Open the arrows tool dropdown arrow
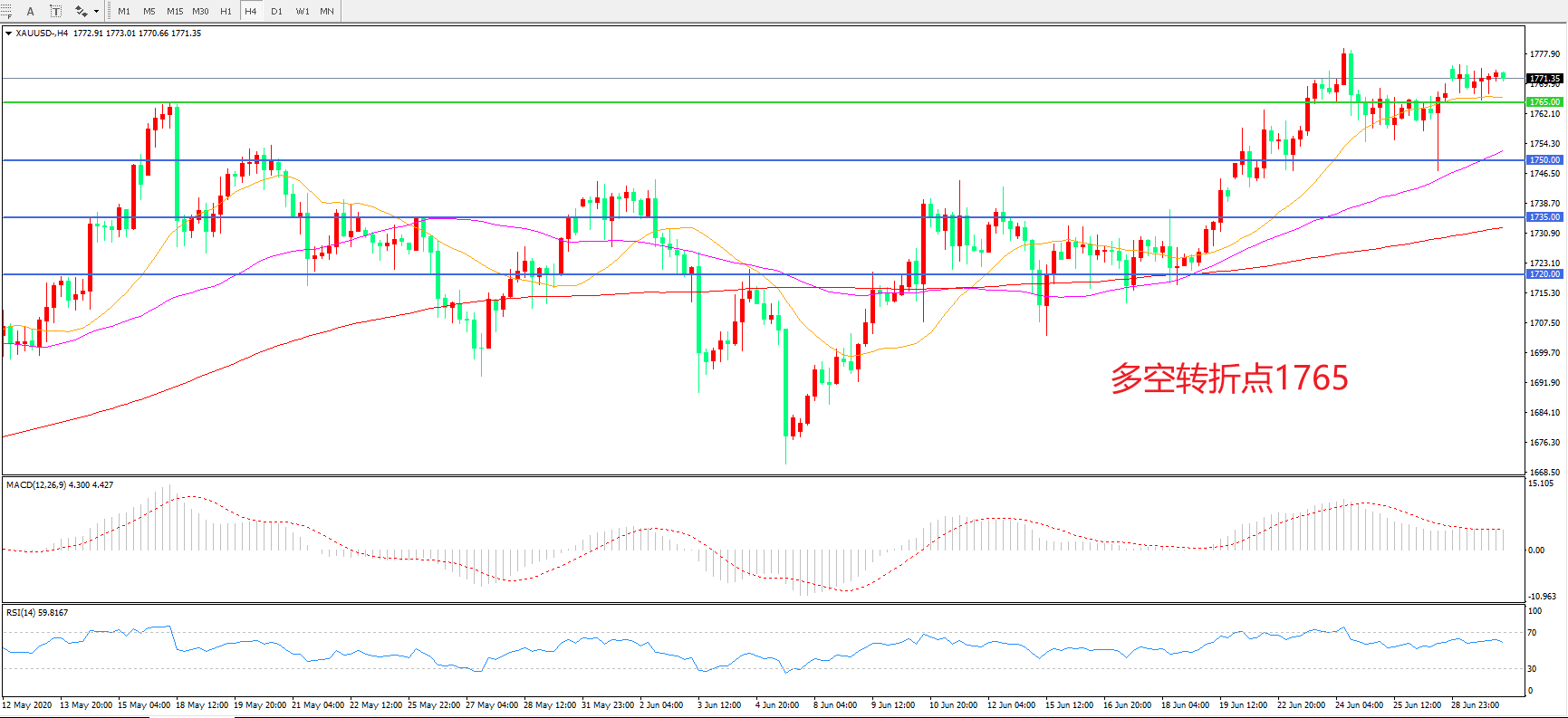1568x718 pixels. tap(96, 12)
